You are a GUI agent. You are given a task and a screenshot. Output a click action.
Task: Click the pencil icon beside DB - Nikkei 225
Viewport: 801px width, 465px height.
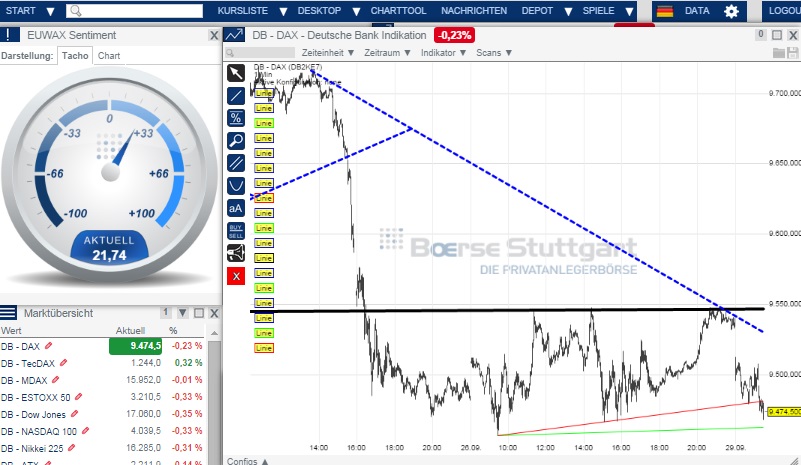click(x=72, y=448)
